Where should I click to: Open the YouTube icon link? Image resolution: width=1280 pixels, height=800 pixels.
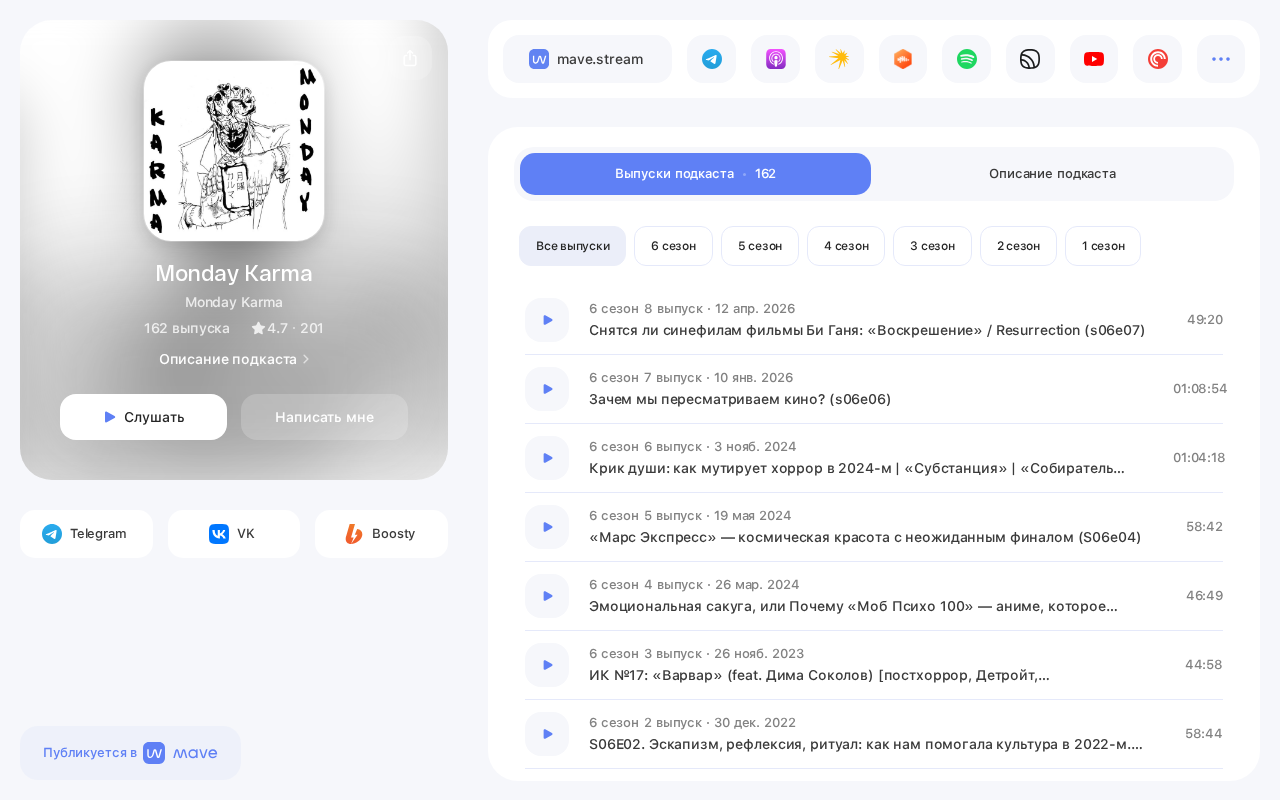[1094, 59]
